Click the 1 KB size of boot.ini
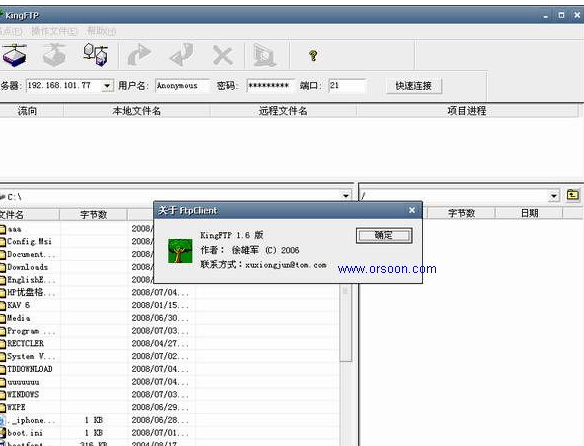 click(93, 433)
